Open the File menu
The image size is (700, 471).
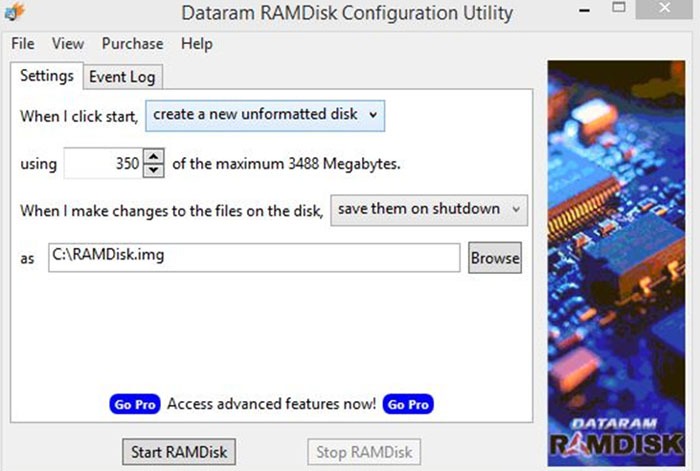tap(23, 44)
